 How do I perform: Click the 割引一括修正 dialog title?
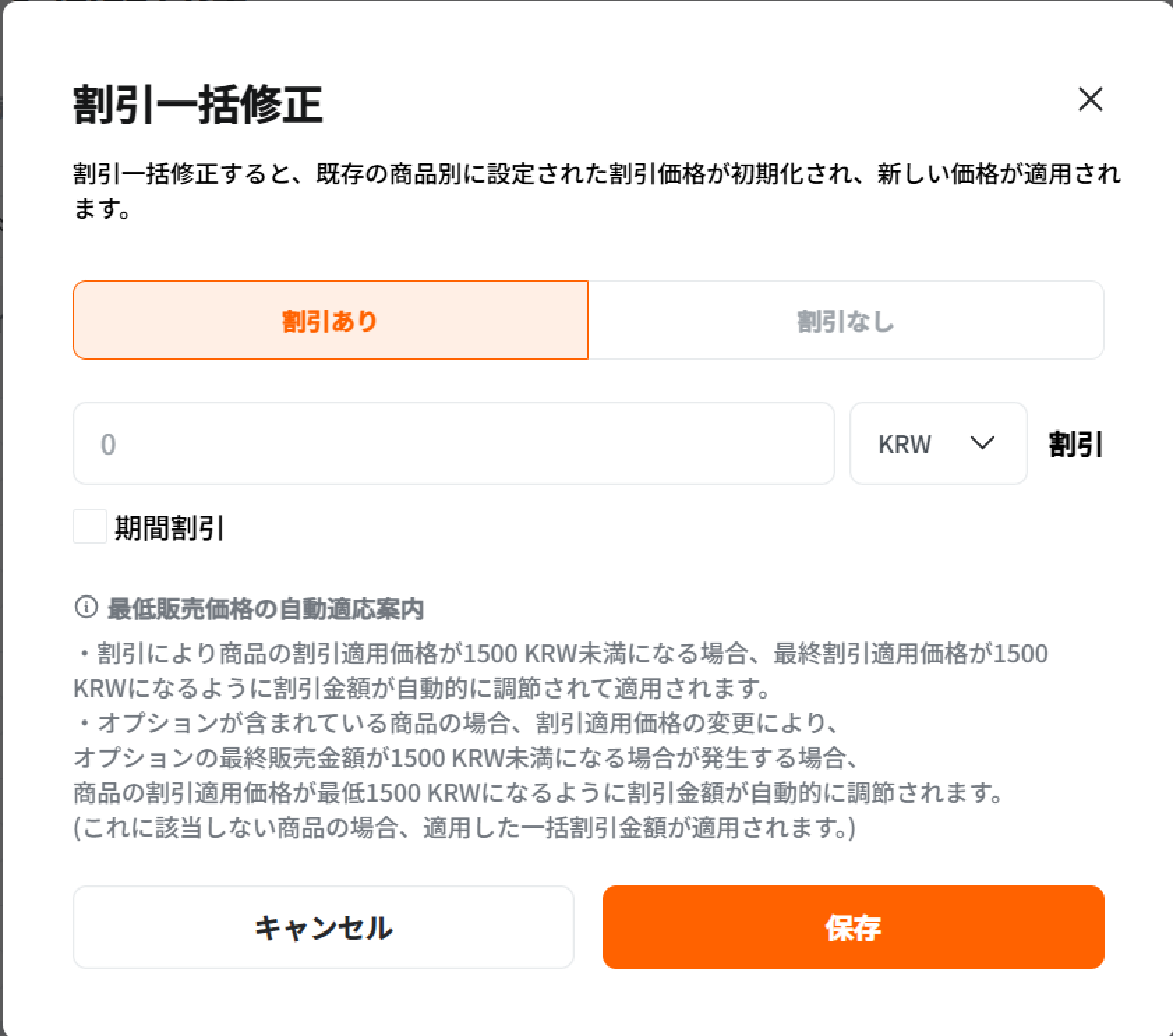(197, 105)
